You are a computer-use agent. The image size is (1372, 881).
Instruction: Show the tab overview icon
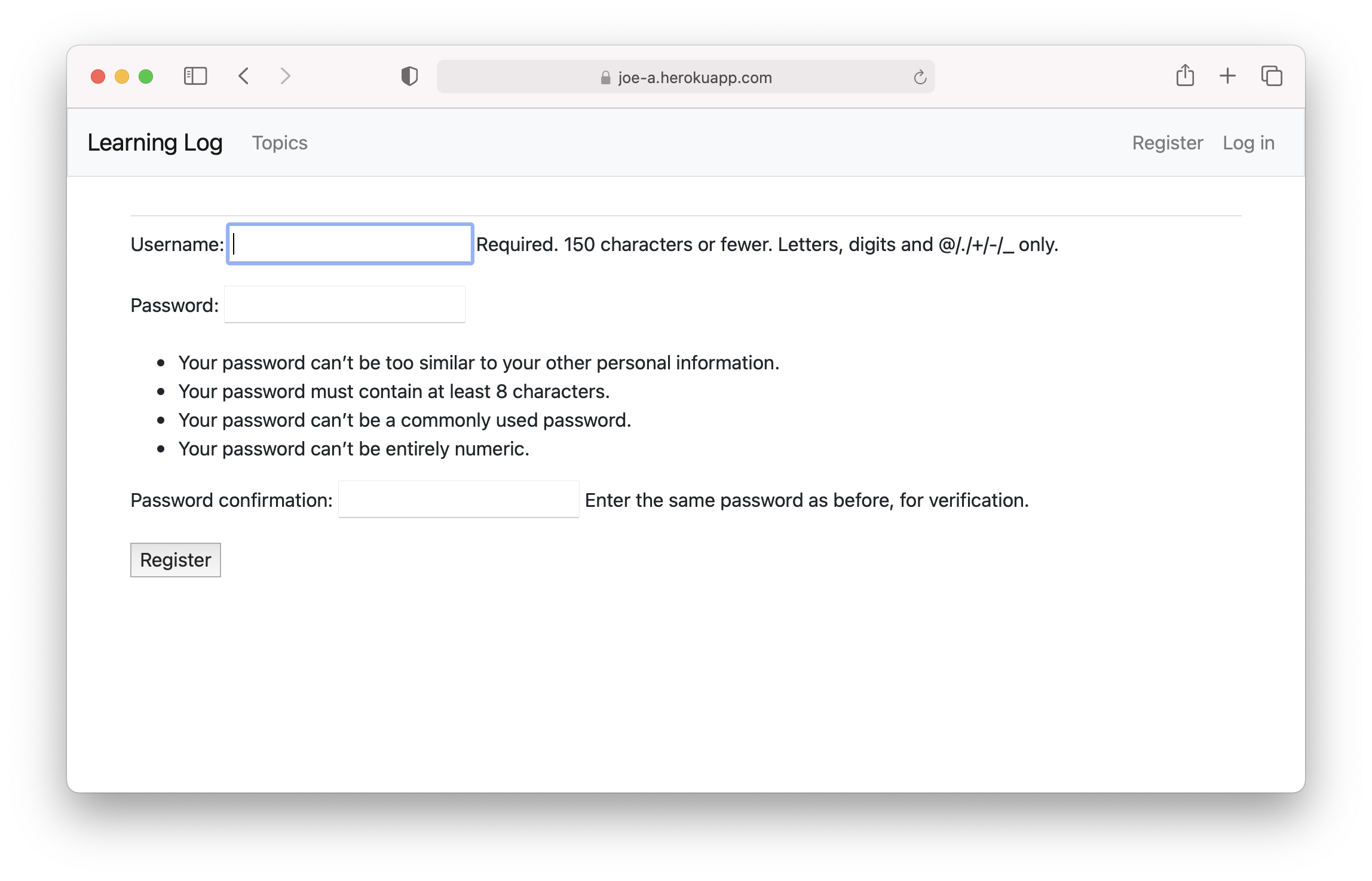pyautogui.click(x=1272, y=76)
